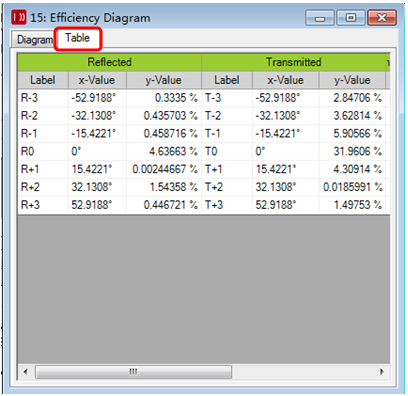Click the Reflected y-Value column header
Screen dimensions: 408x396
tap(164, 80)
